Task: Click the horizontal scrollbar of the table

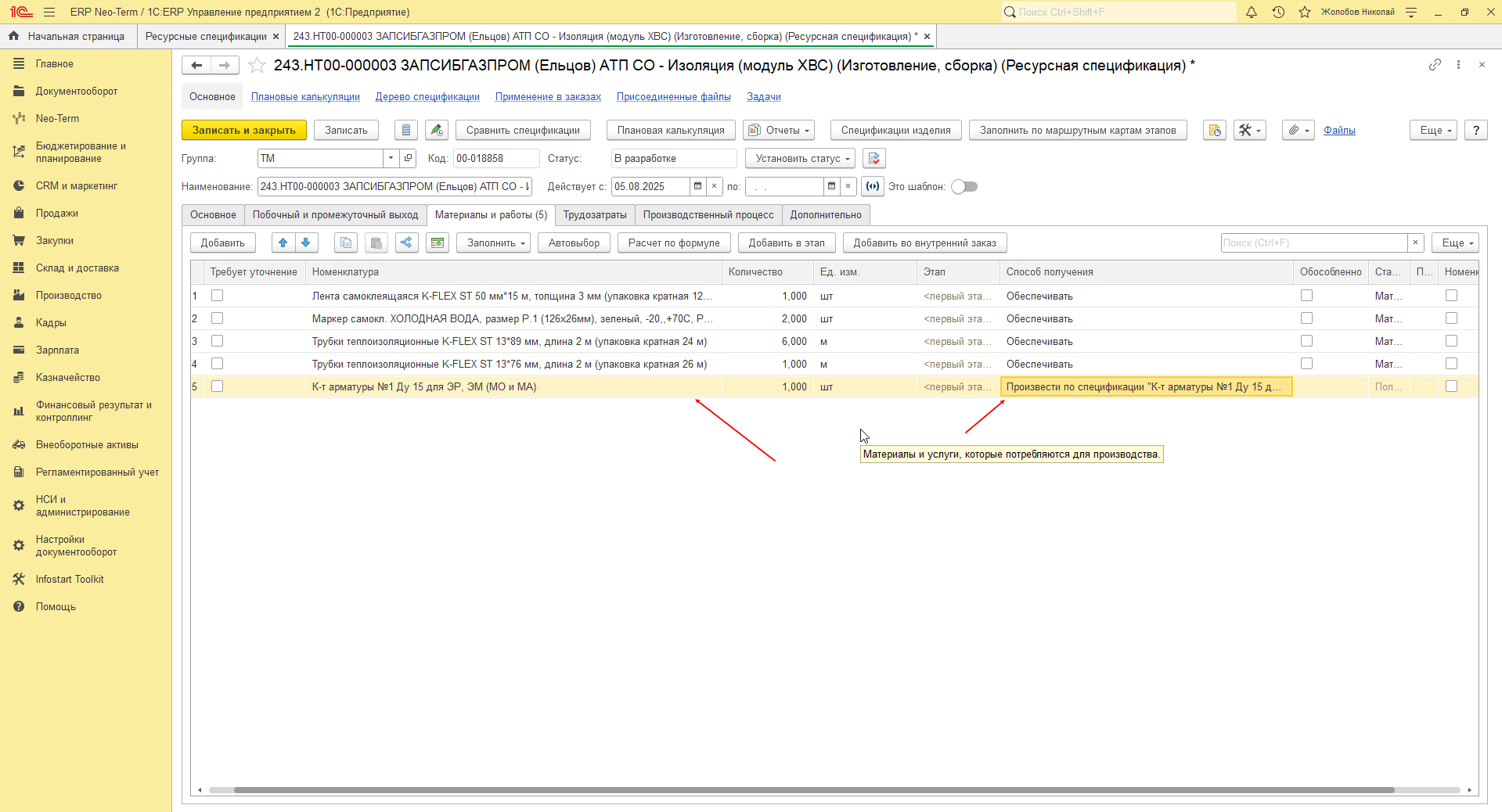Action: (814, 790)
